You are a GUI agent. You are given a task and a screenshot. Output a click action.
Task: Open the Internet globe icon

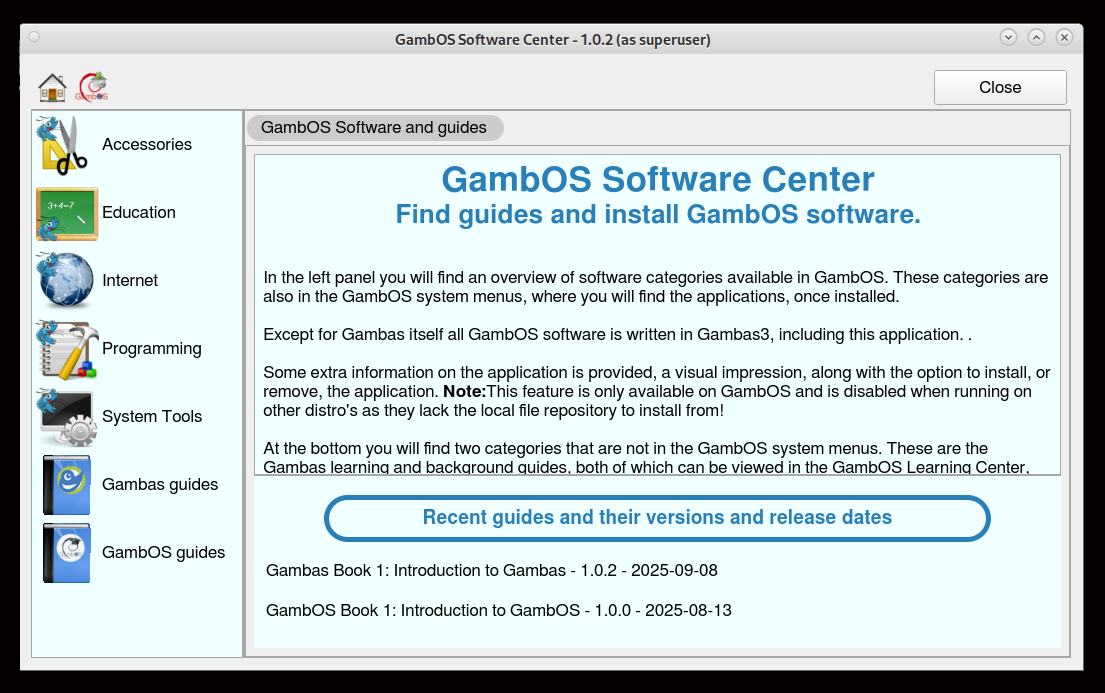[66, 281]
